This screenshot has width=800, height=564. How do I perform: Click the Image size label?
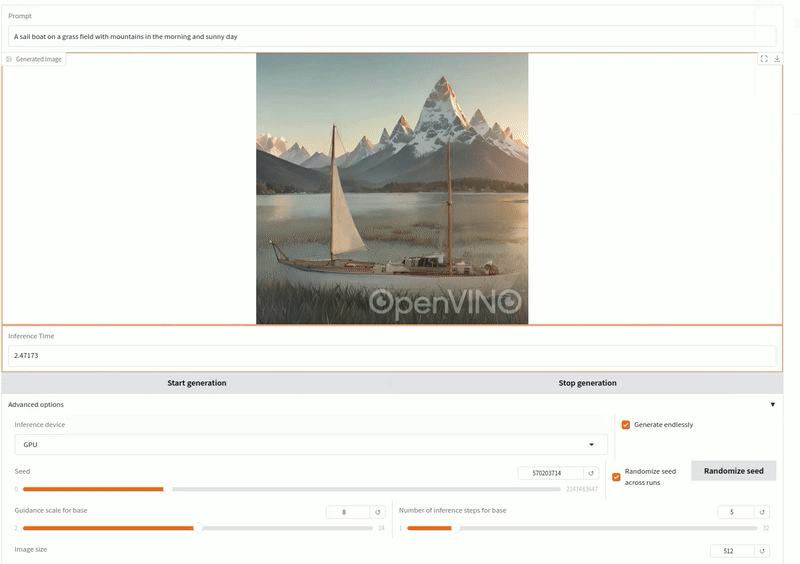pyautogui.click(x=31, y=550)
